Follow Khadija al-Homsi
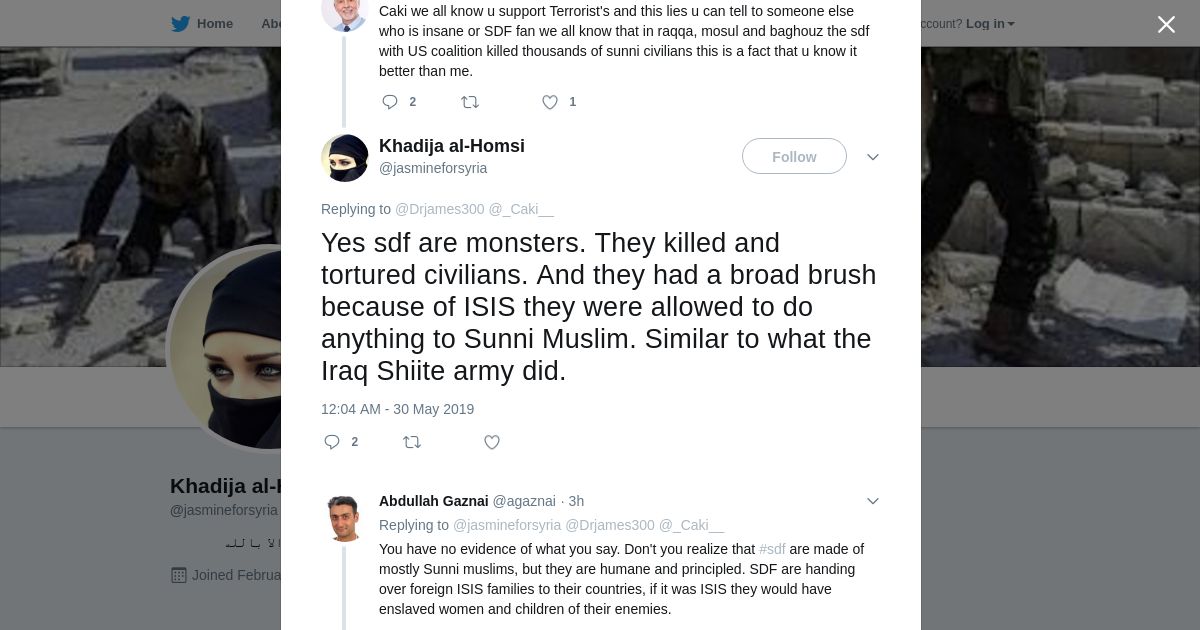The image size is (1200, 630). click(794, 157)
